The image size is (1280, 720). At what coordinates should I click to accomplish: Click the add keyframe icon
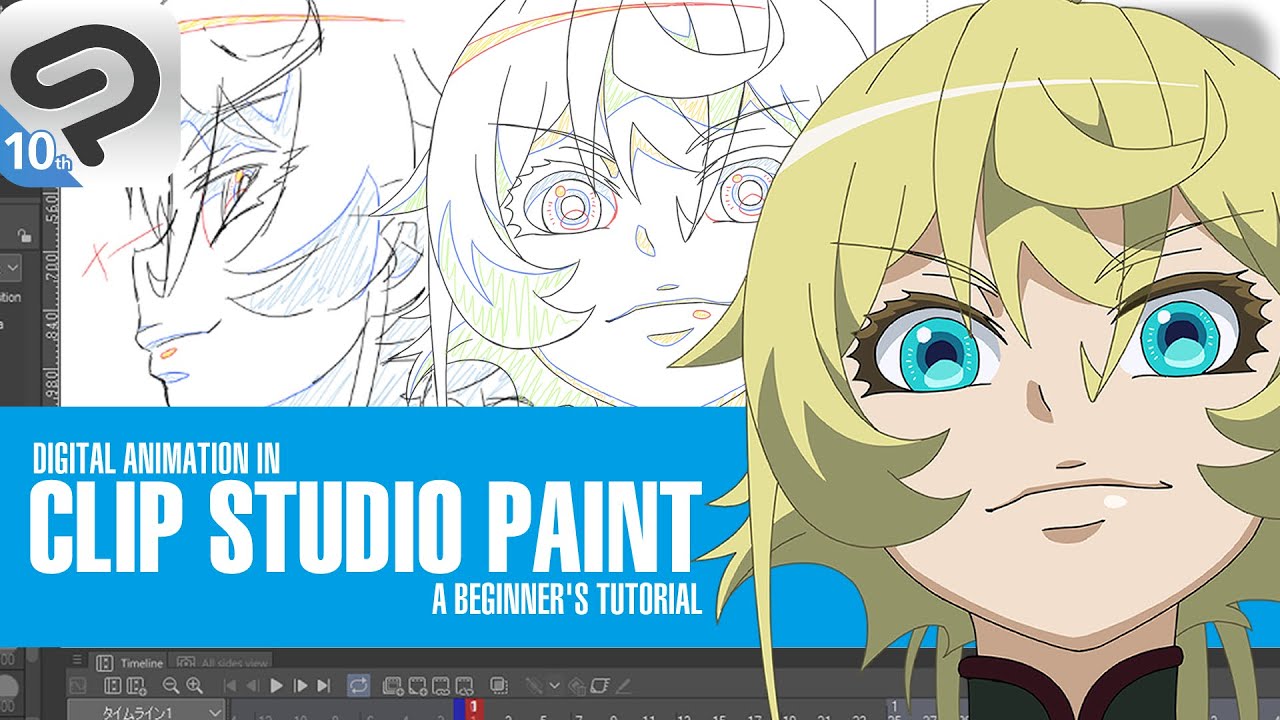coord(577,686)
